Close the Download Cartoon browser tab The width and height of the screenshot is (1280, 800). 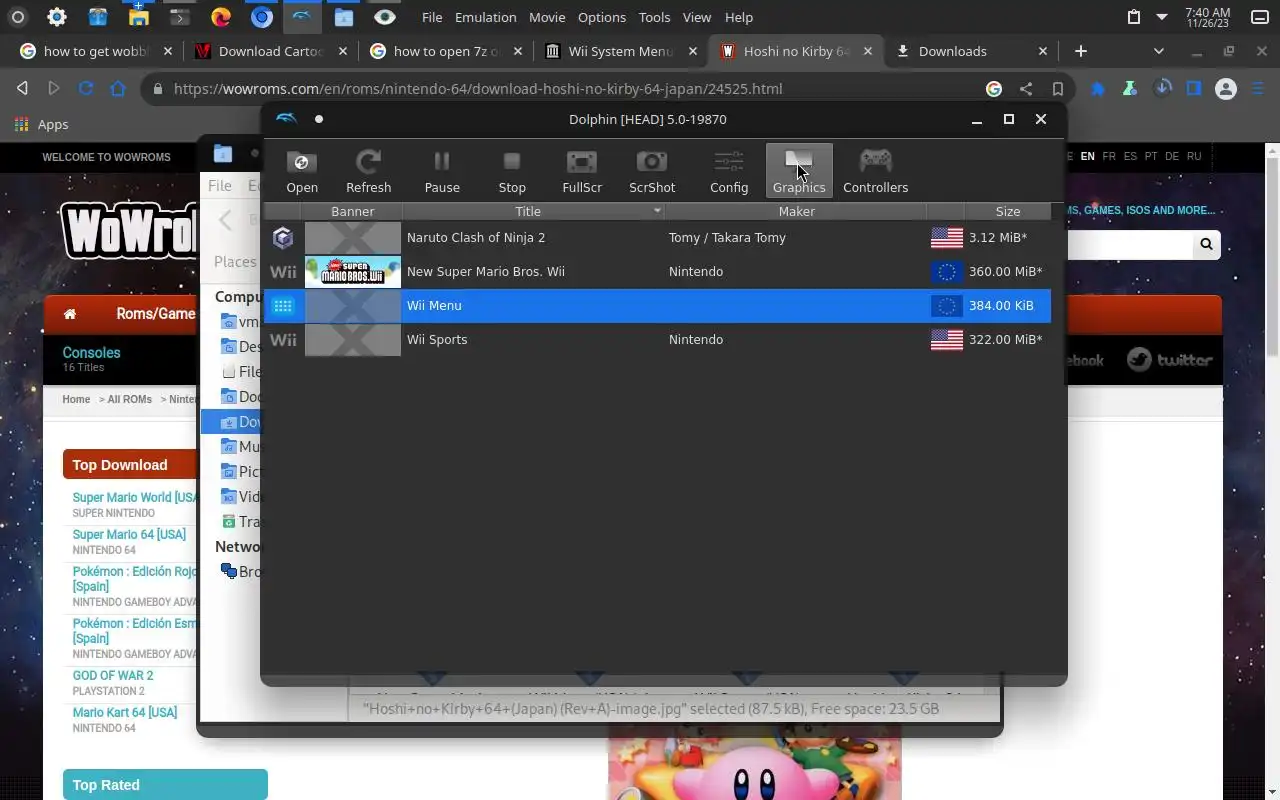click(x=343, y=51)
